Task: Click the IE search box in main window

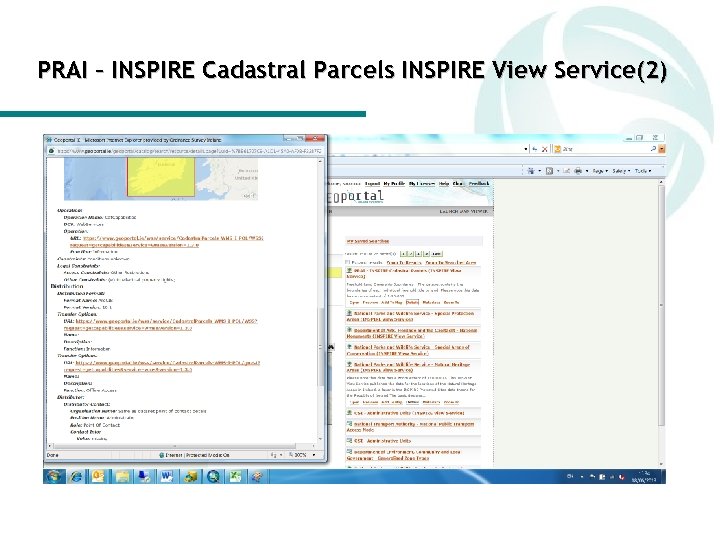Action: coord(604,149)
